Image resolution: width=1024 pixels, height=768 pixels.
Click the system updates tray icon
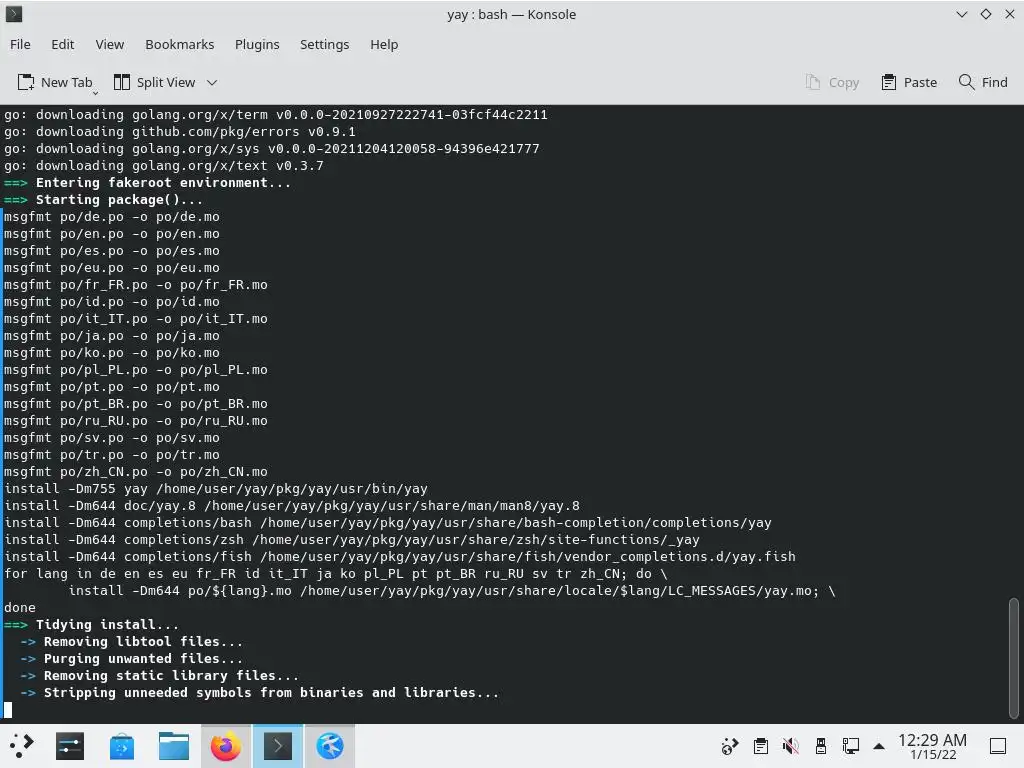click(729, 746)
